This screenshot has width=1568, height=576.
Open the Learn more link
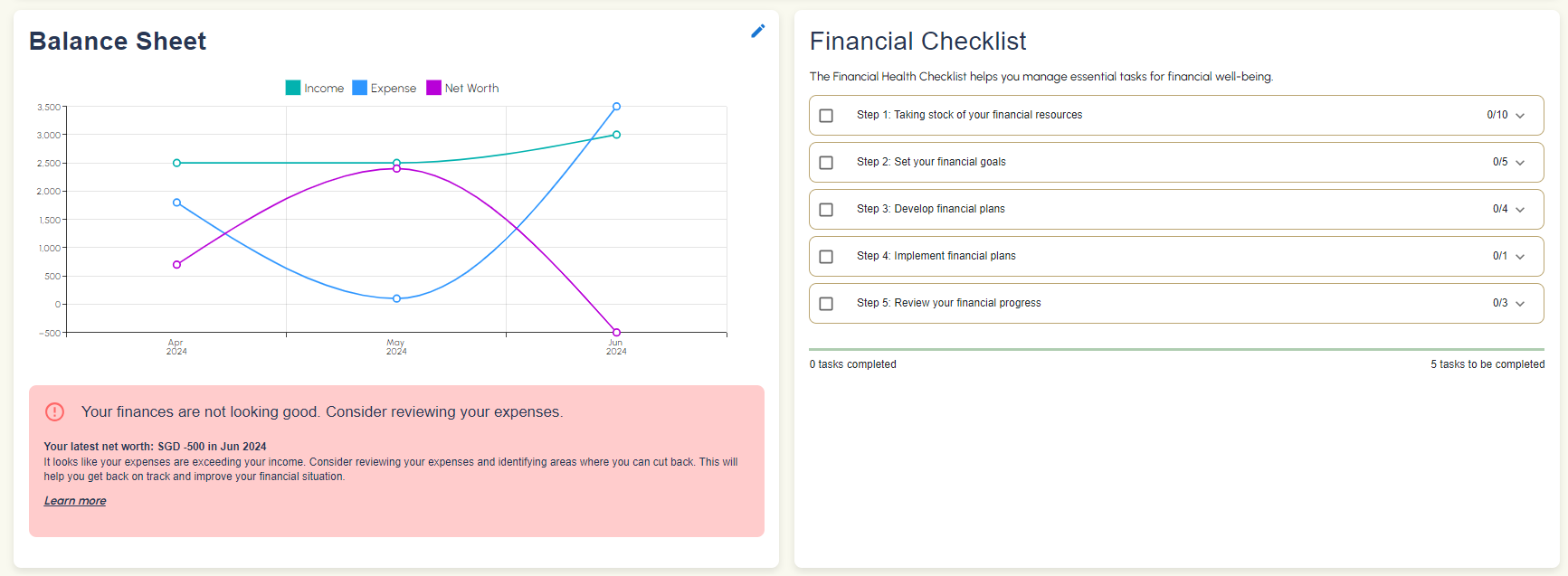(x=75, y=501)
